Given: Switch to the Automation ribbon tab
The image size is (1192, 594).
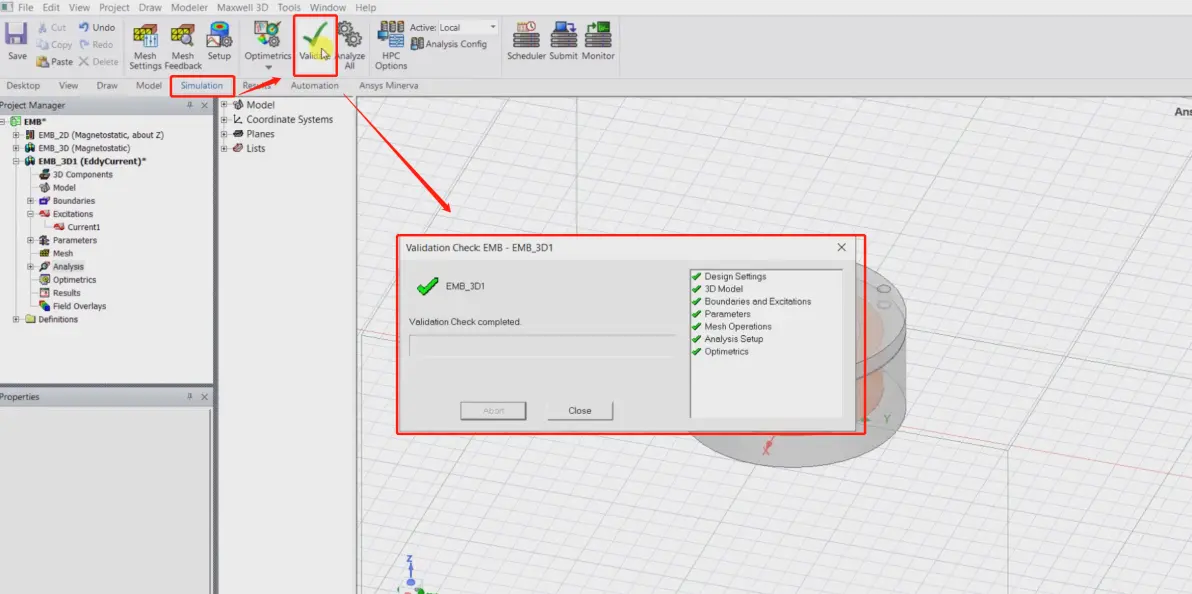Looking at the screenshot, I should (314, 86).
